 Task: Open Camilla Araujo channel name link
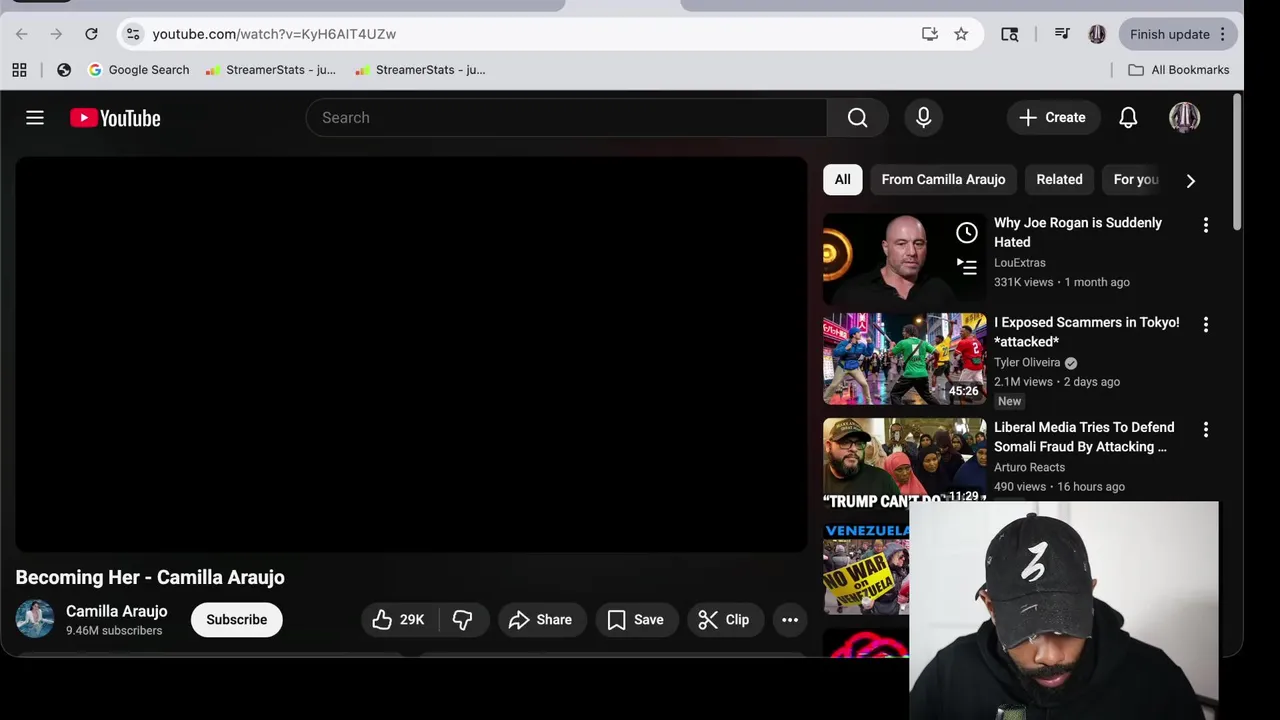(117, 611)
